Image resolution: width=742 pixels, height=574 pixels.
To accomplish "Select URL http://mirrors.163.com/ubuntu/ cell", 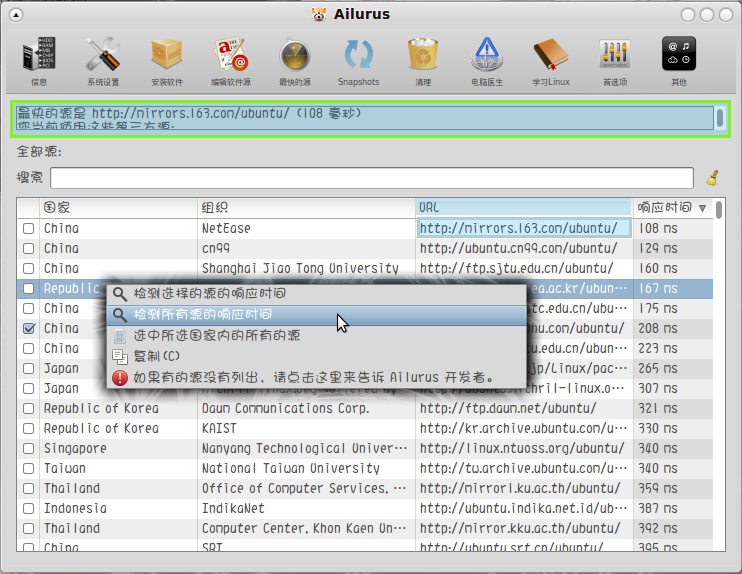I will click(x=524, y=229).
